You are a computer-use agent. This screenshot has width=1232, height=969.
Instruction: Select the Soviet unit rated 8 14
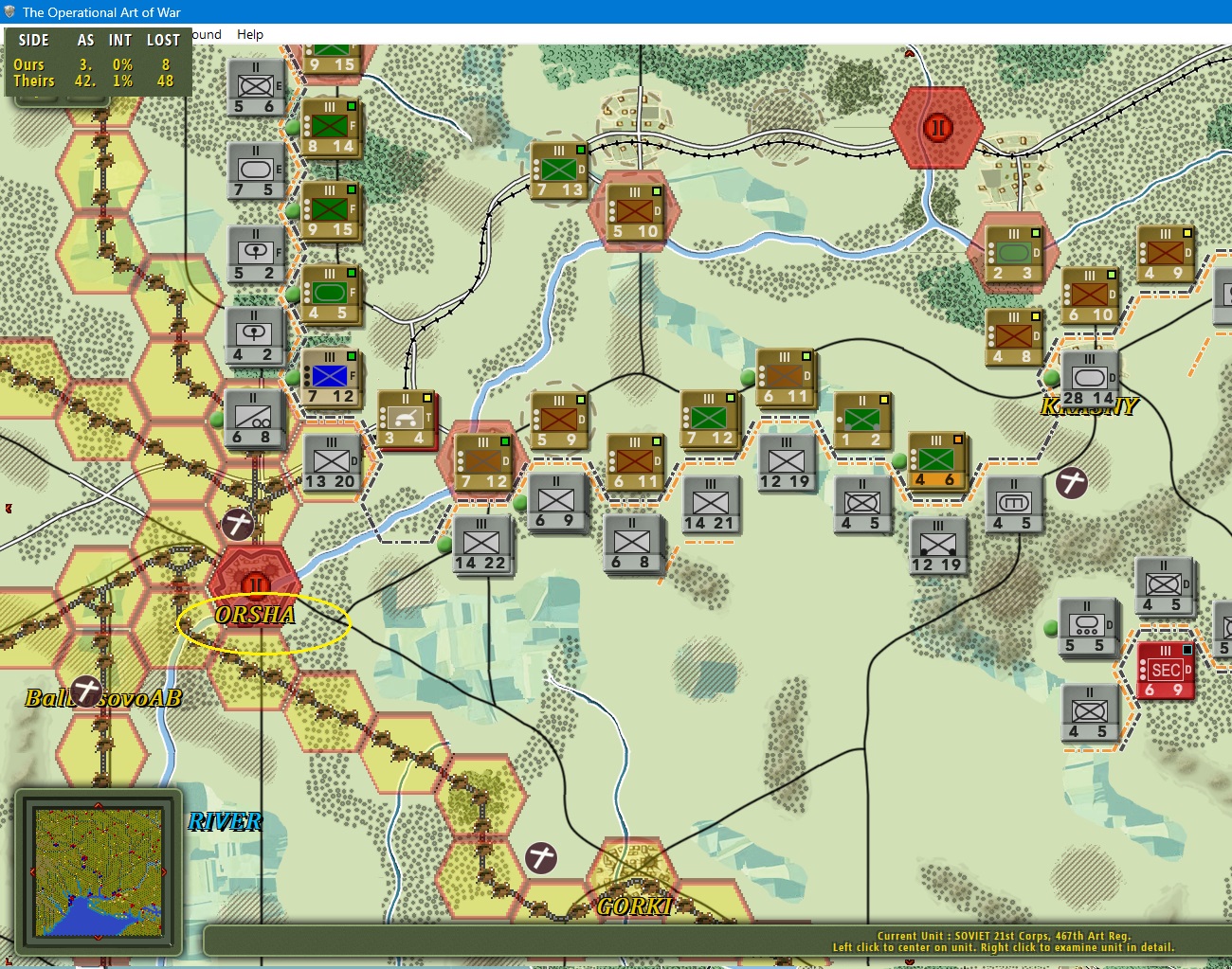click(x=331, y=127)
